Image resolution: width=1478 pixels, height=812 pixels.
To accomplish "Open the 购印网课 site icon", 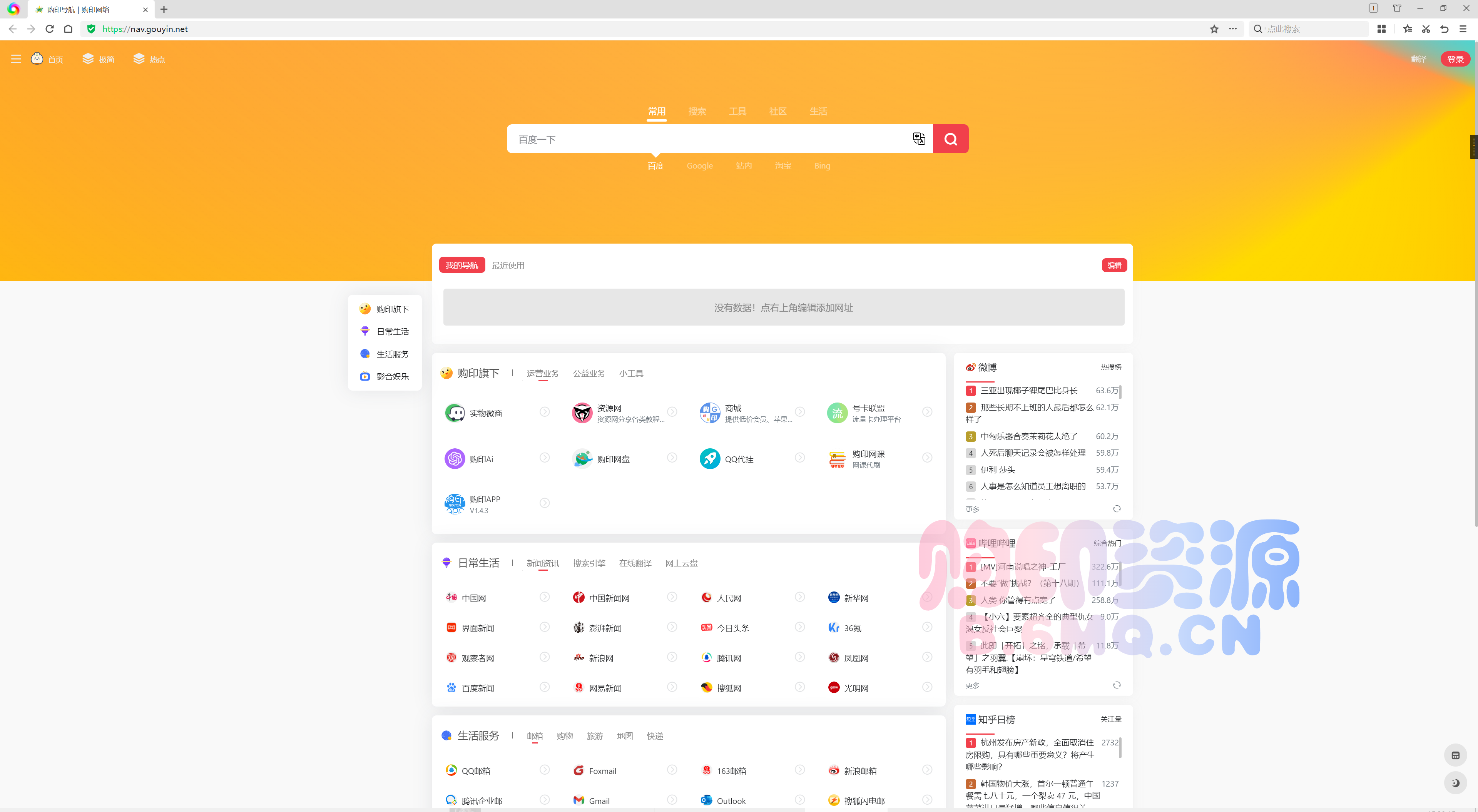I will click(x=837, y=458).
